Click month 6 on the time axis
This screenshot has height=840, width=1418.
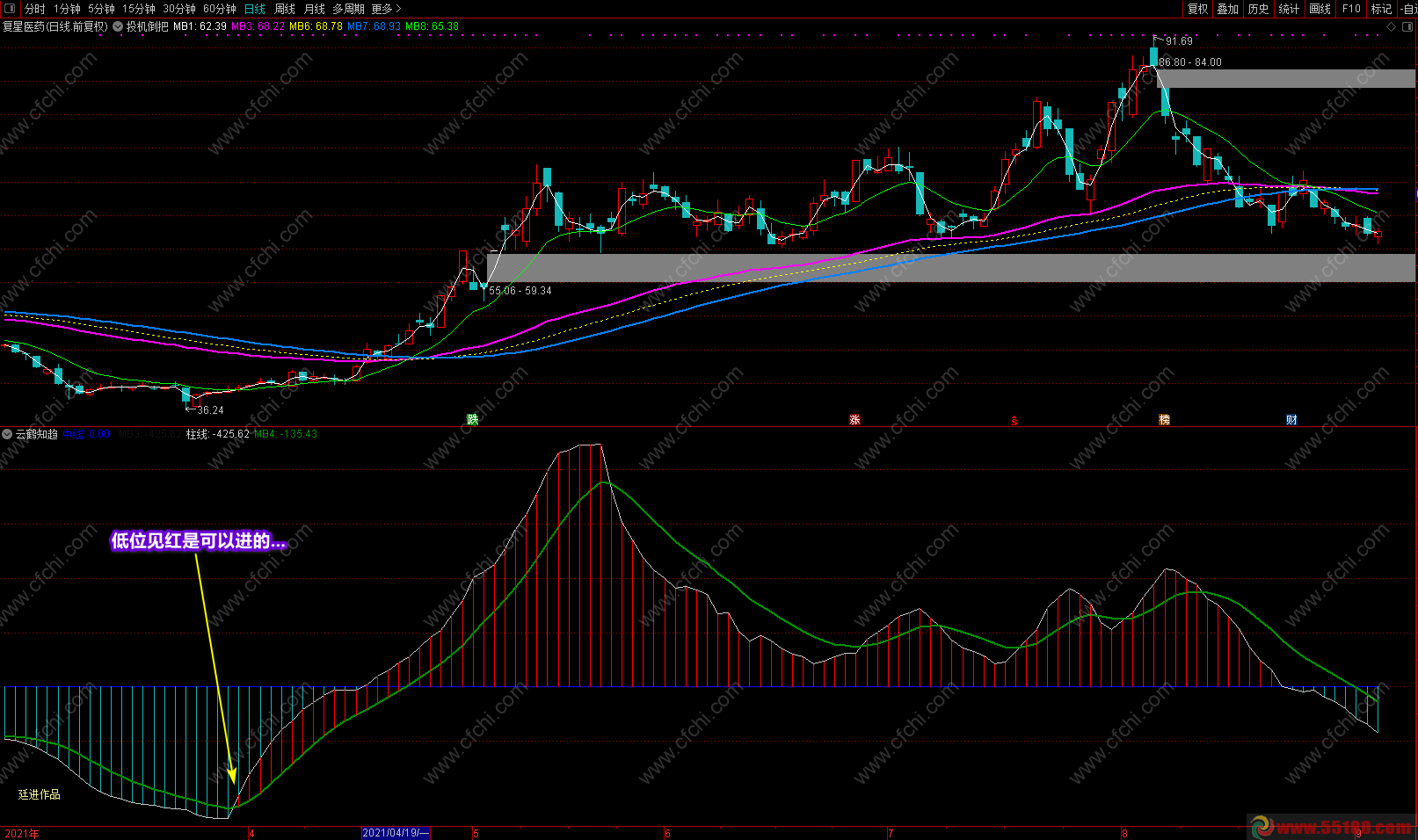tap(667, 834)
